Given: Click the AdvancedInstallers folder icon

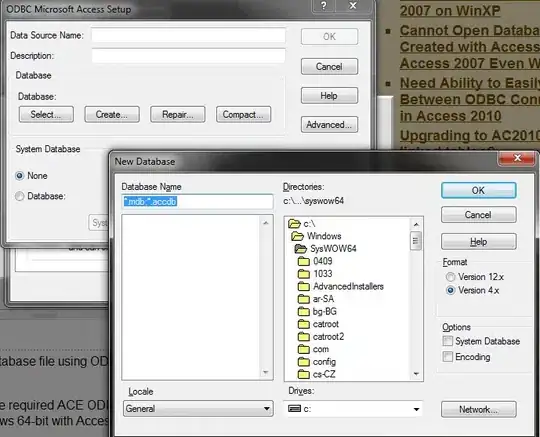Looking at the screenshot, I should (304, 287).
